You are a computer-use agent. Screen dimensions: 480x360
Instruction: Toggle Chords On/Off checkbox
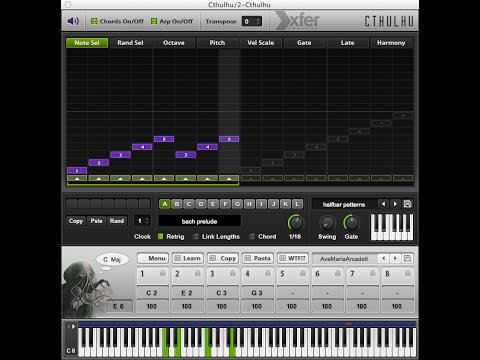[x=94, y=21]
